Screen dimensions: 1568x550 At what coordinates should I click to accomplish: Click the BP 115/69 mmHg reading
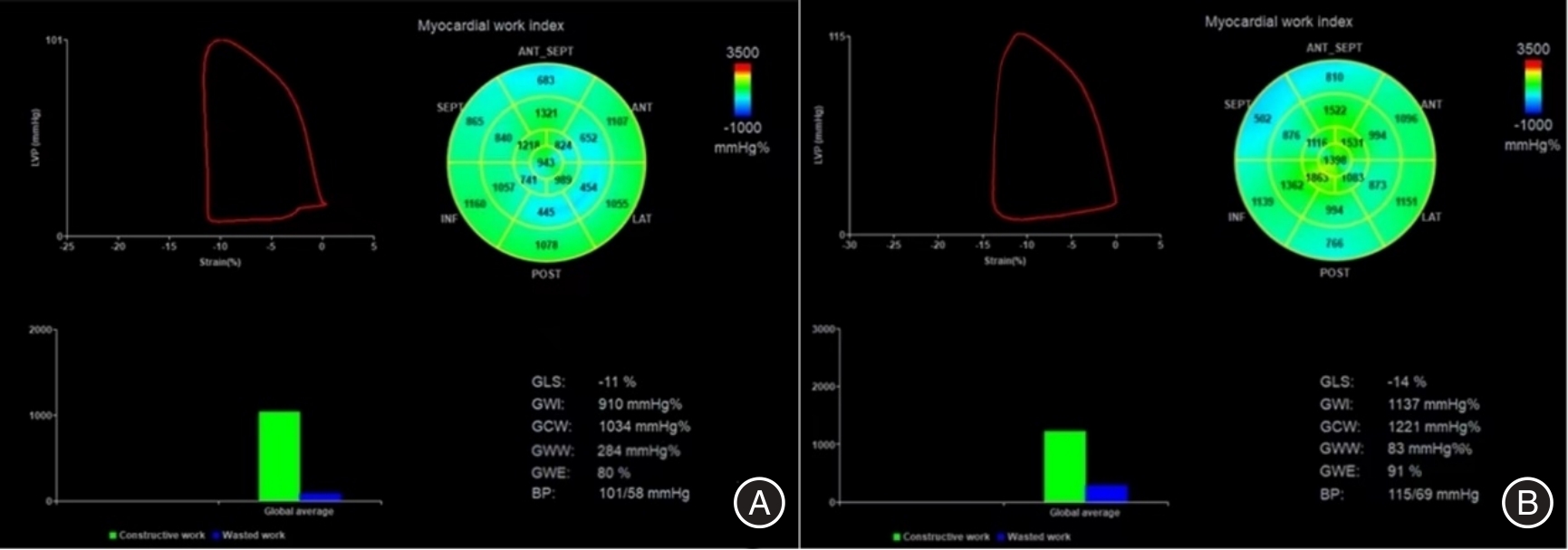coord(1432,494)
